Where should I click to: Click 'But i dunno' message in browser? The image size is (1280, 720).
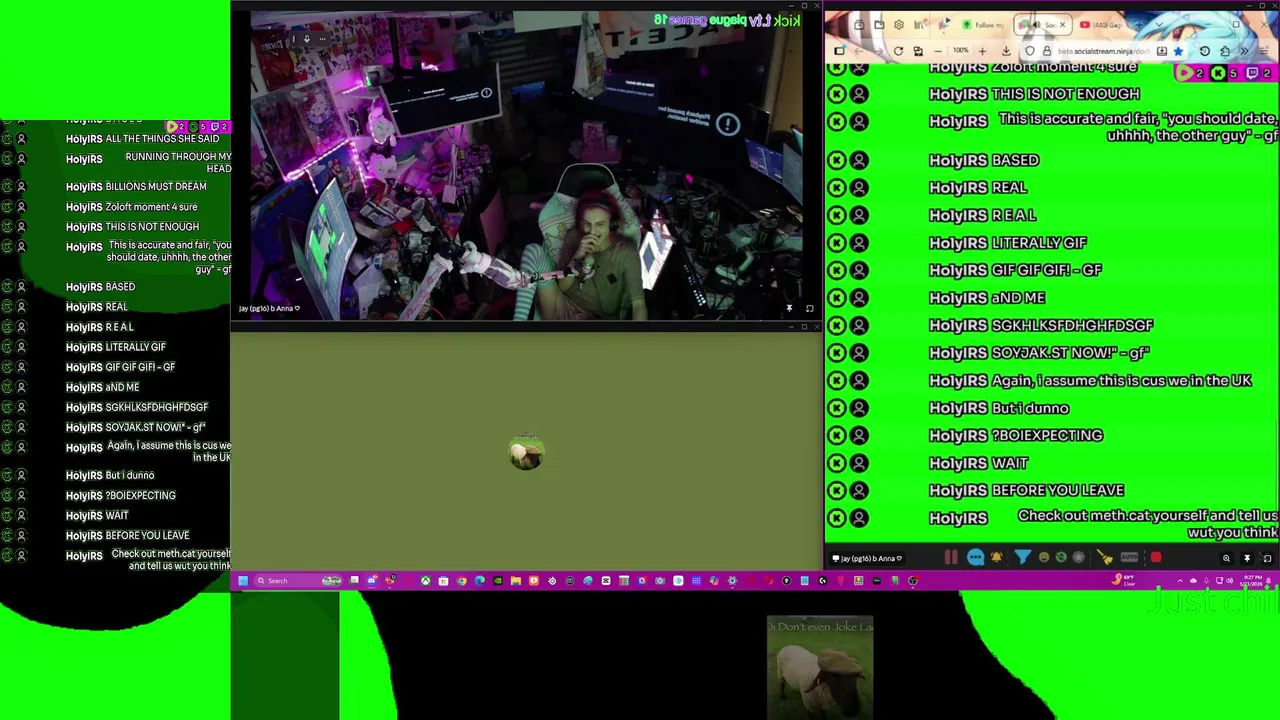(1030, 408)
